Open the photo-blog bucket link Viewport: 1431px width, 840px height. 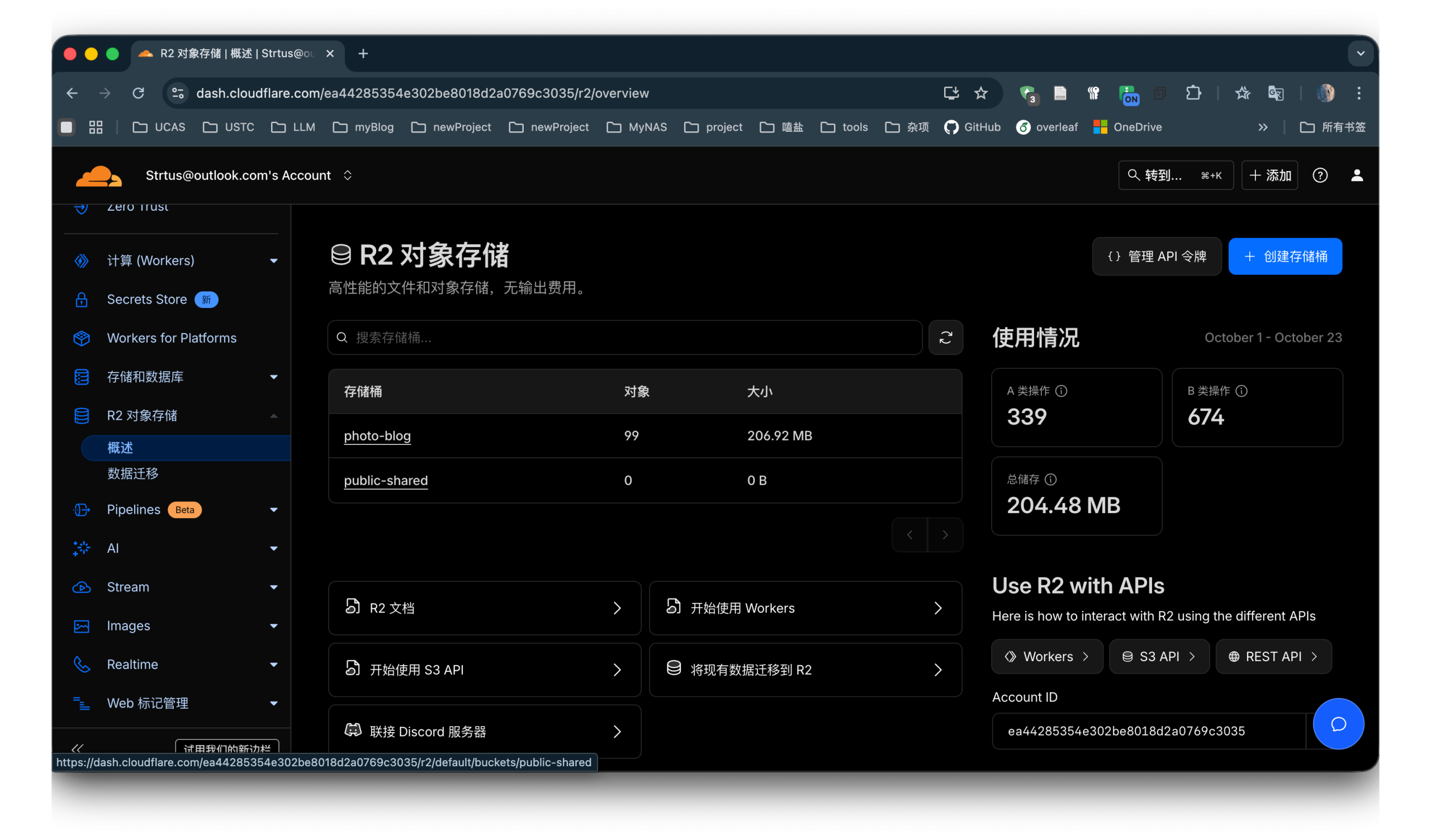[377, 436]
